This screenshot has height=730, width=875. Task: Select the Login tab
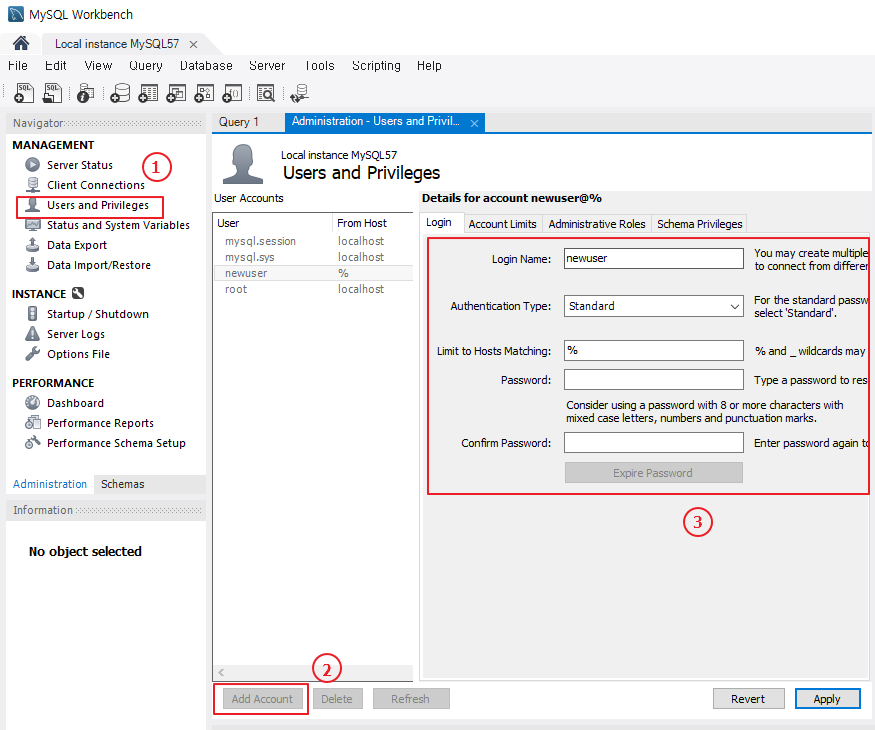pyautogui.click(x=439, y=223)
